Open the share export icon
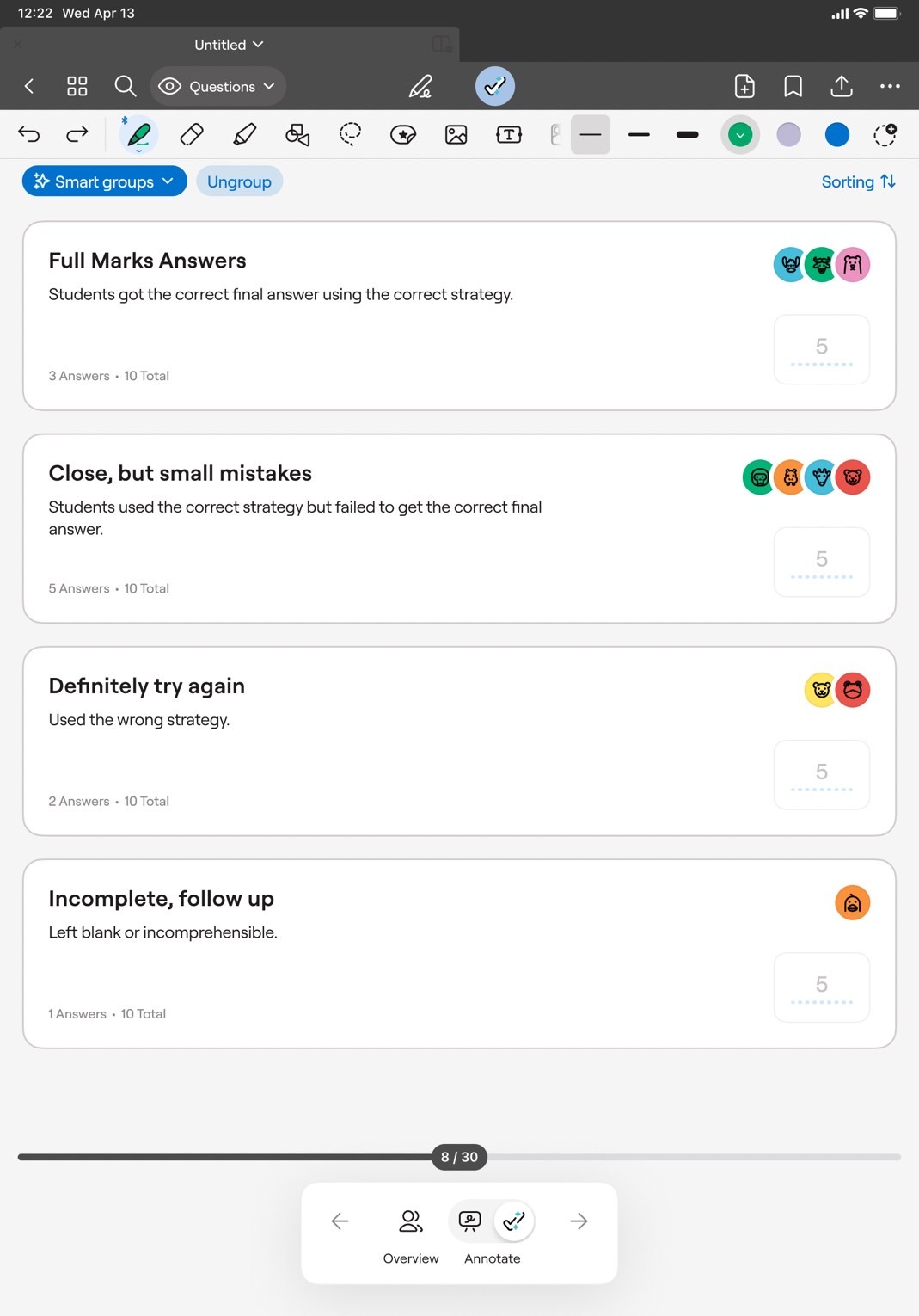The image size is (919, 1316). pos(842,86)
